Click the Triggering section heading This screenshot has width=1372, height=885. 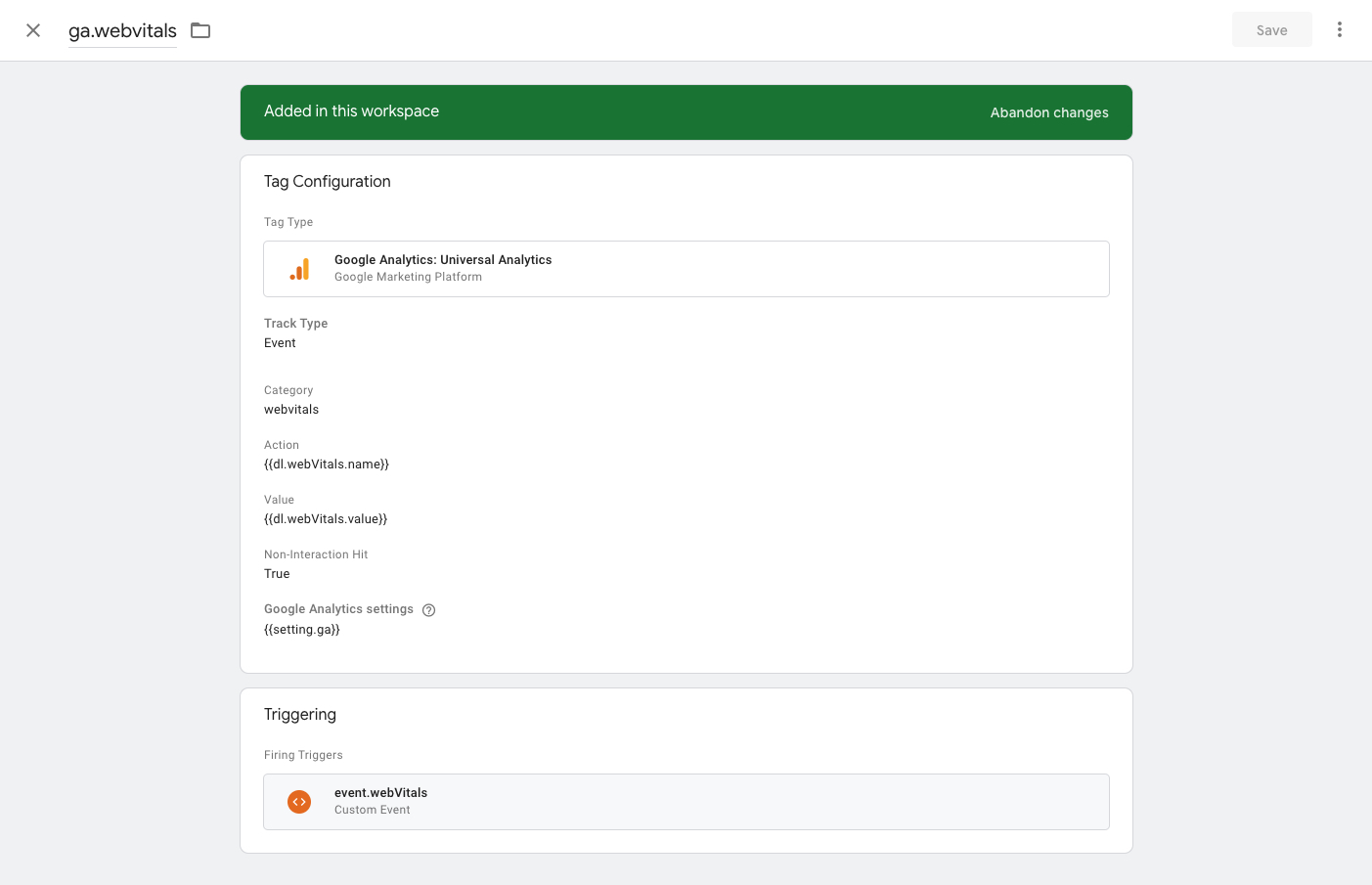(x=299, y=715)
